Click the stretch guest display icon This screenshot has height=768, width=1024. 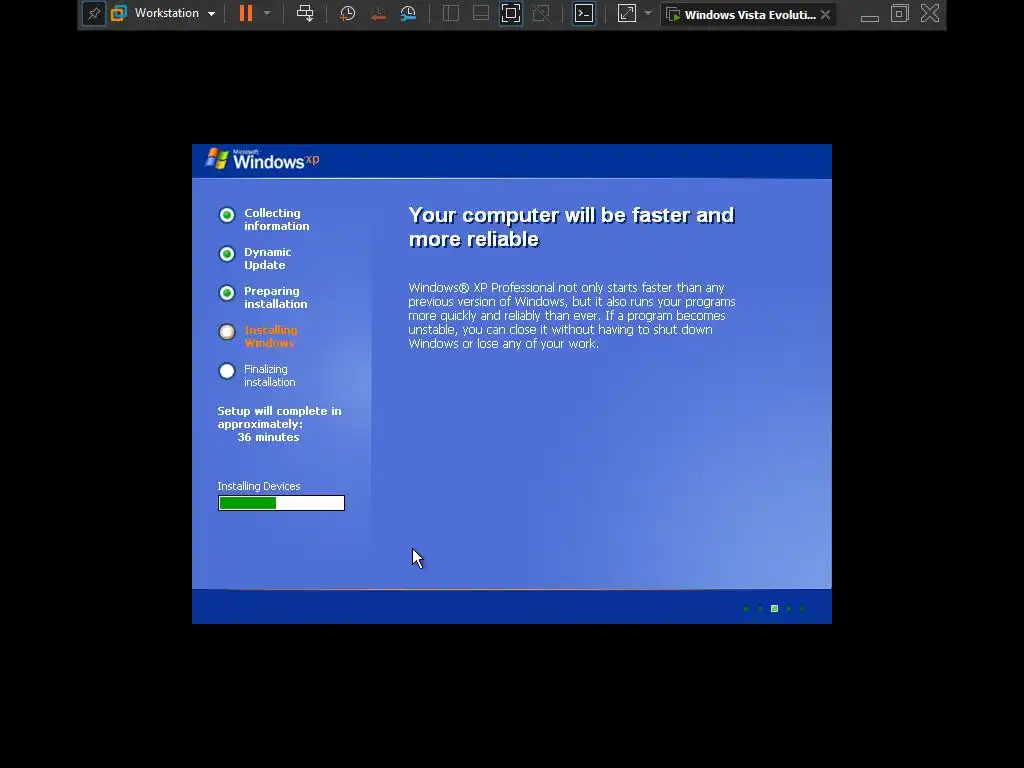click(627, 13)
